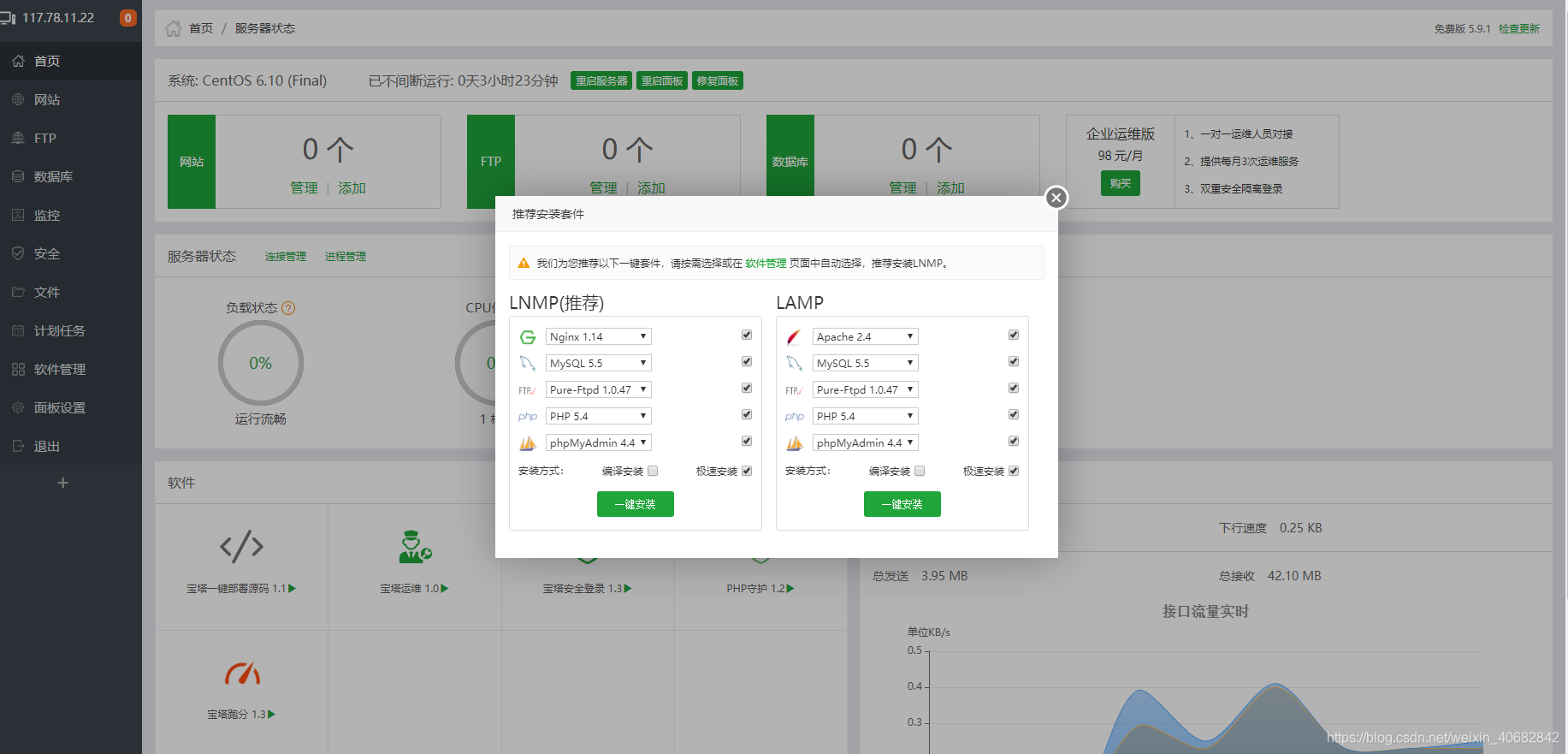Click the FTP sidebar icon
Screen dimensions: 1568x754
click(x=18, y=138)
